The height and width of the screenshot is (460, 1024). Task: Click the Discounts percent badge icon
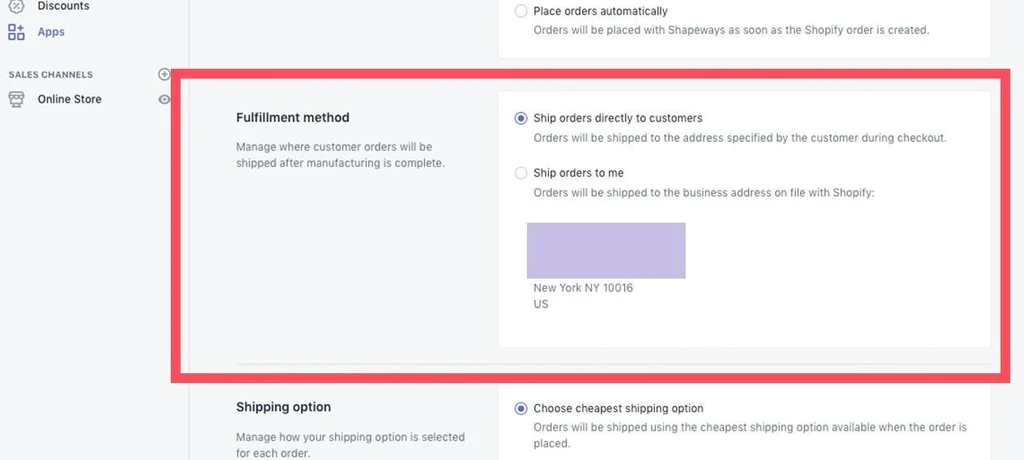tap(16, 4)
